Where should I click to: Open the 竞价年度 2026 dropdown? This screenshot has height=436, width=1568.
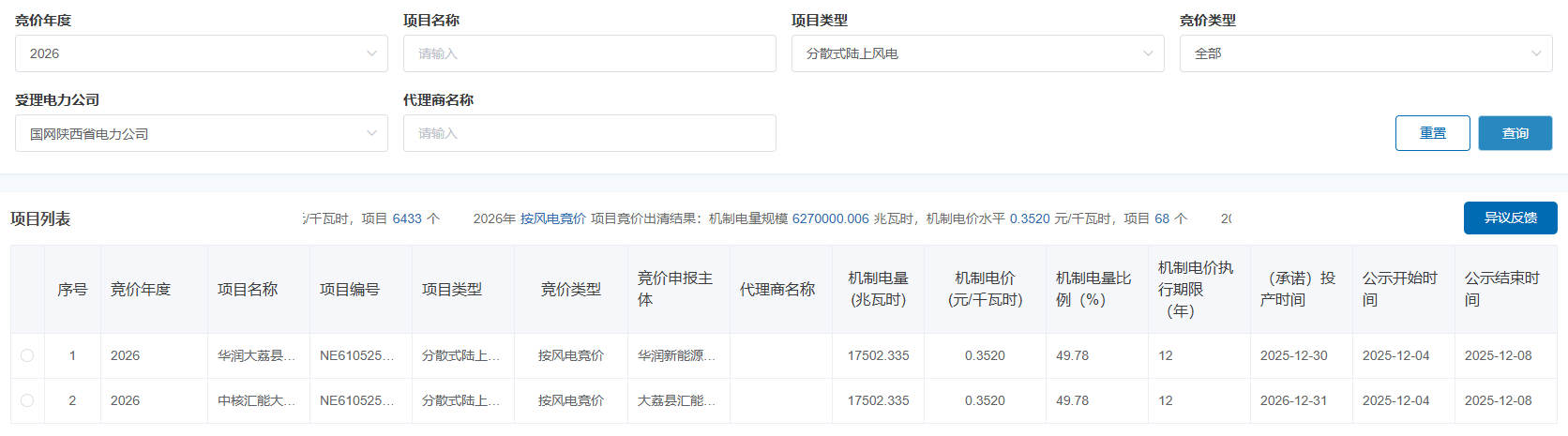coord(201,53)
